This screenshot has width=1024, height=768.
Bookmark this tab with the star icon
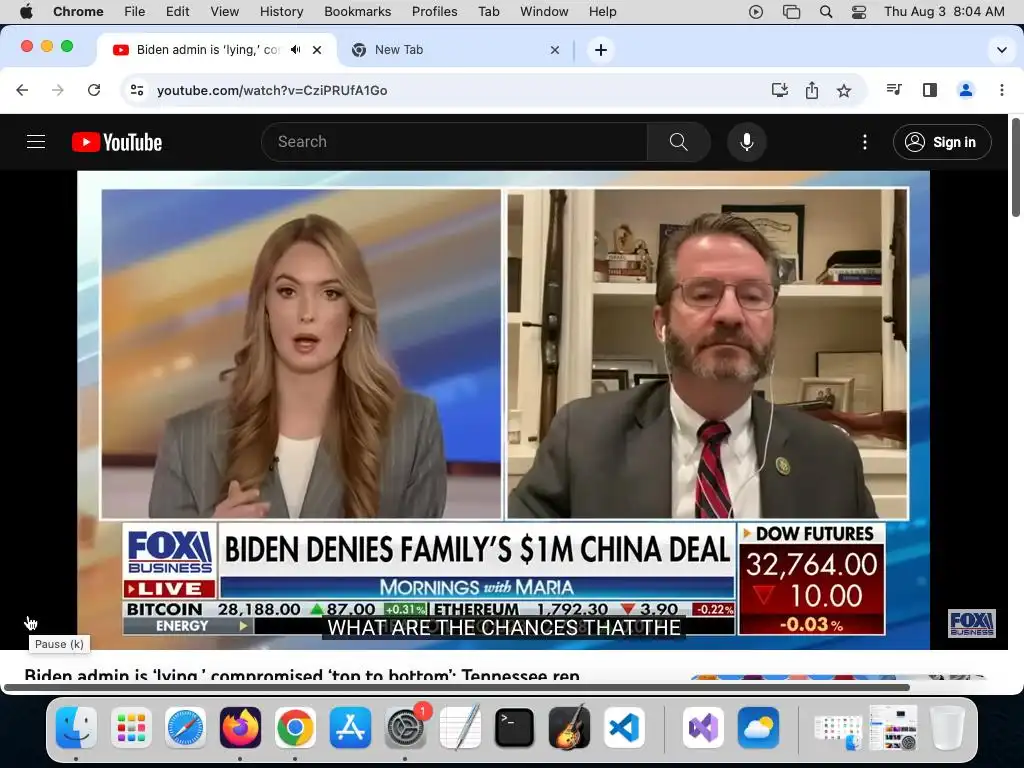(x=844, y=90)
